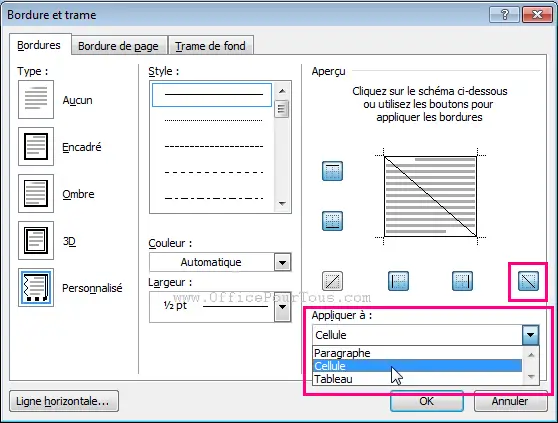The height and width of the screenshot is (423, 558).
Task: Click the Encadré label text
Action: tap(82, 147)
